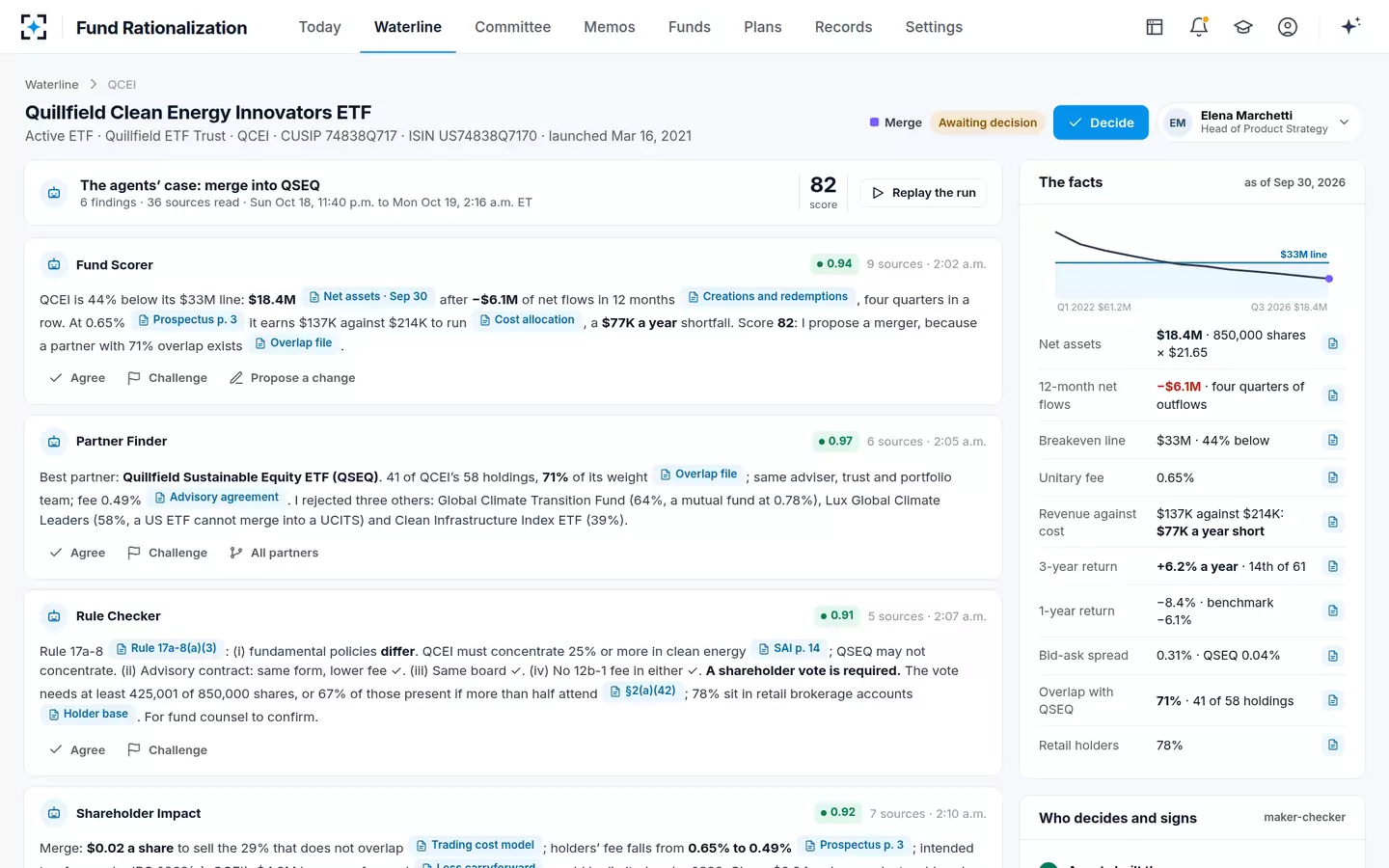
Task: Open Creations and redemptions citation
Action: tap(768, 297)
